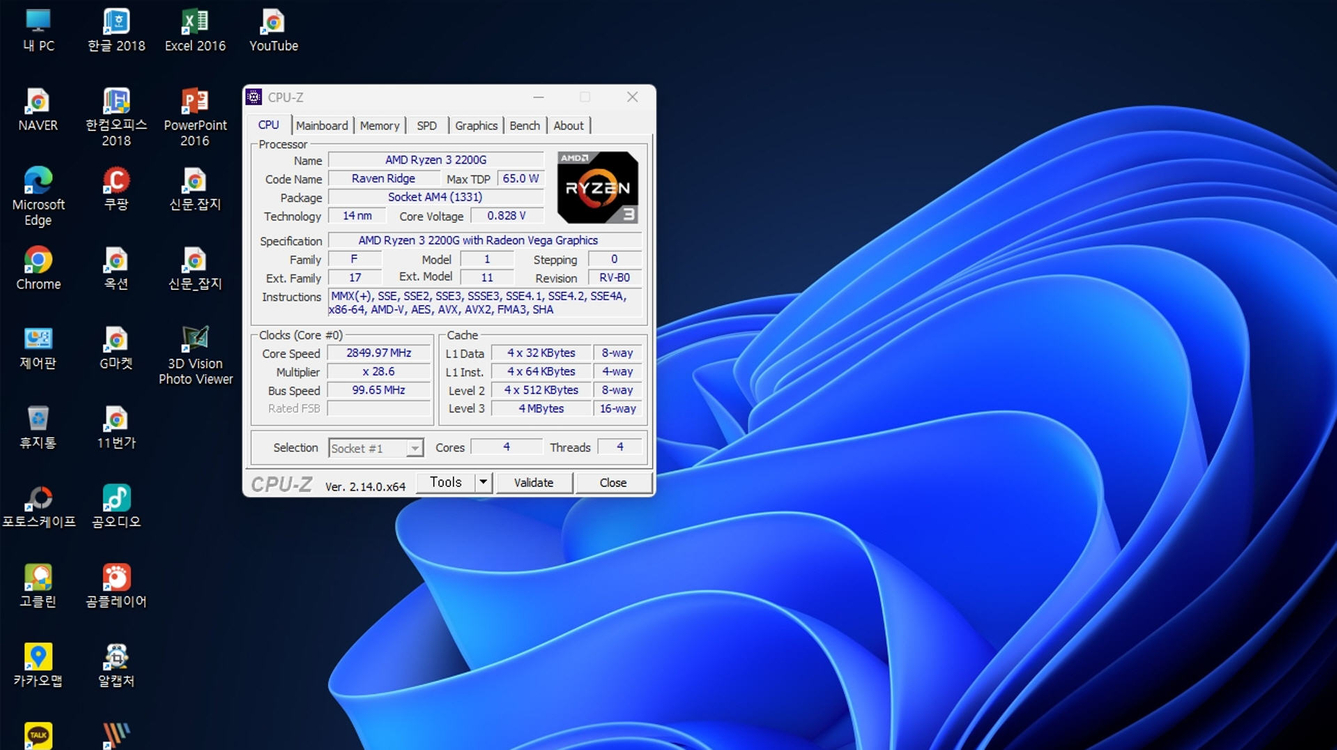Select the CPU tab in CPU-Z
1337x750 pixels.
click(269, 125)
